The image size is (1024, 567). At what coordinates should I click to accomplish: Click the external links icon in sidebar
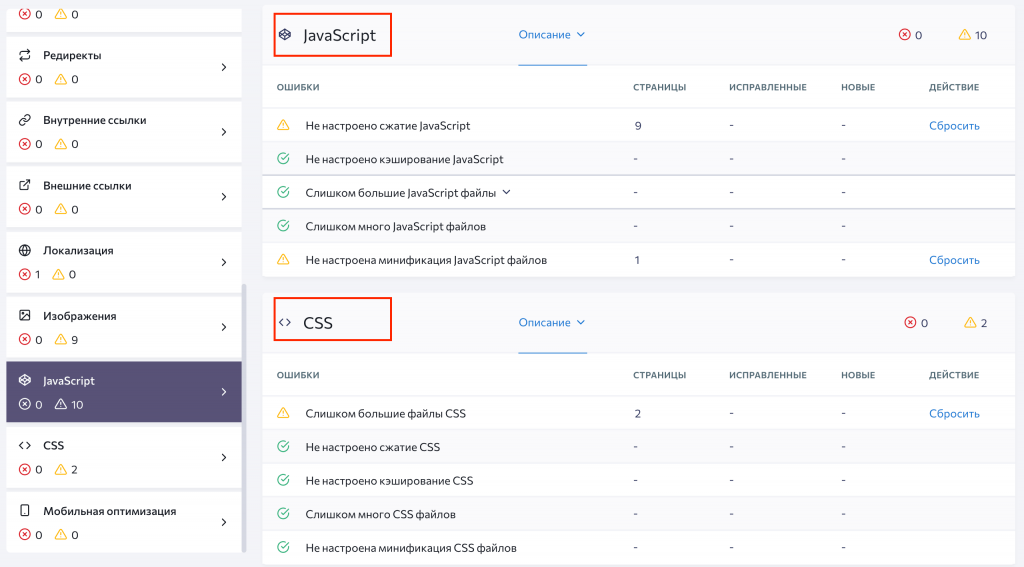25,186
